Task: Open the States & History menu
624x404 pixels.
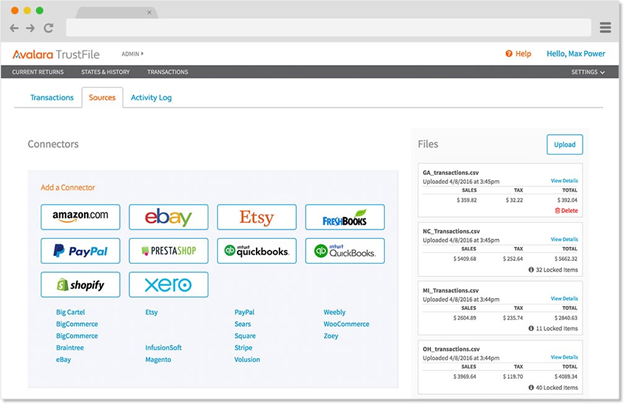Action: pyautogui.click(x=105, y=72)
